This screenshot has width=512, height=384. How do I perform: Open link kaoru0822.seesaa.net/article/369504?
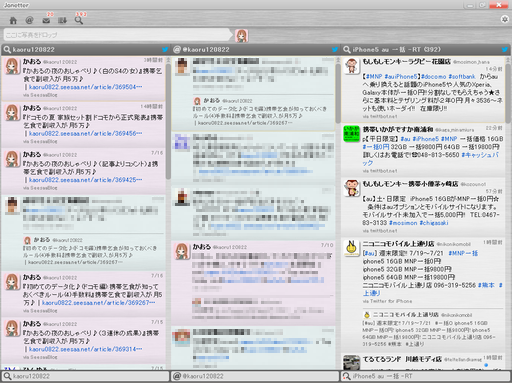85,87
